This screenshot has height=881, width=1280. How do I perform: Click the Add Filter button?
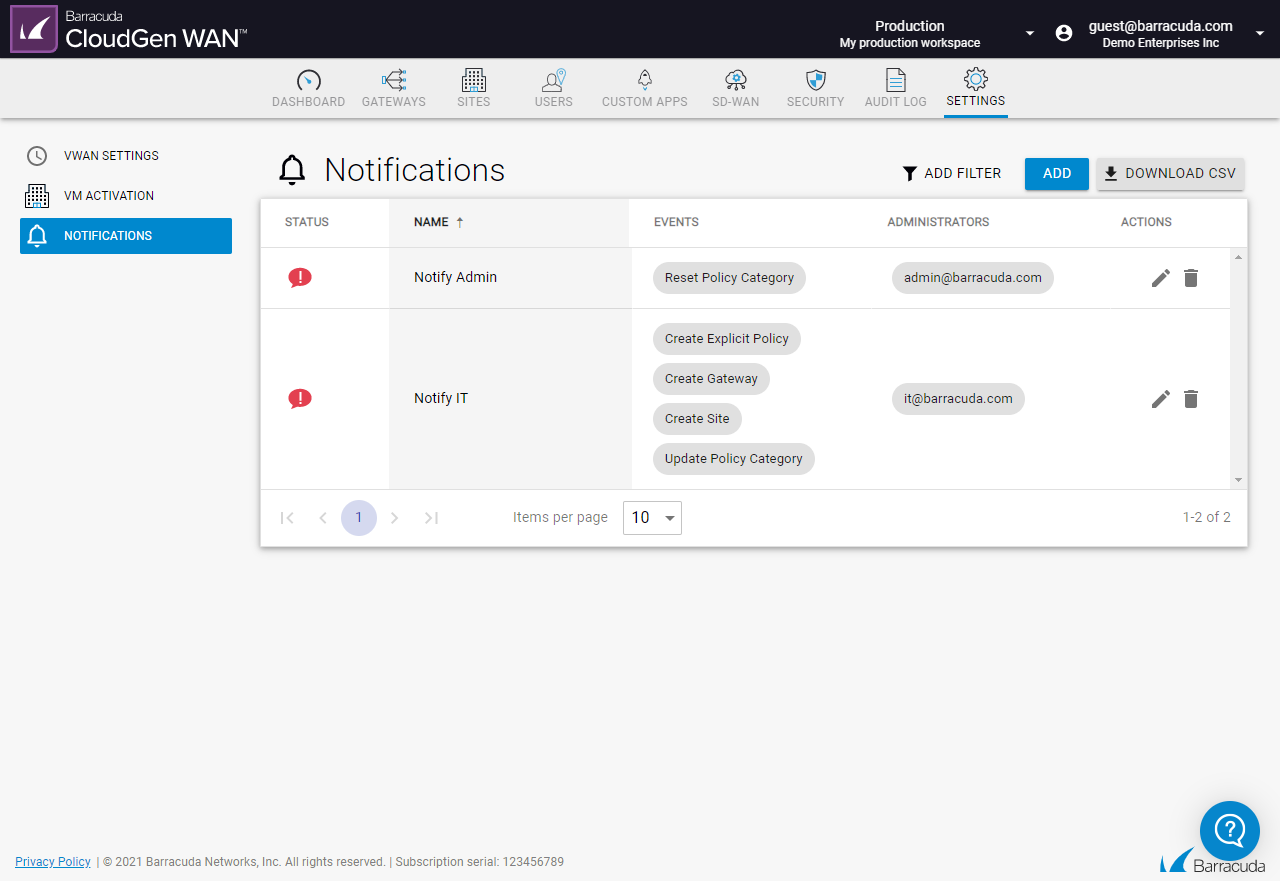952,174
